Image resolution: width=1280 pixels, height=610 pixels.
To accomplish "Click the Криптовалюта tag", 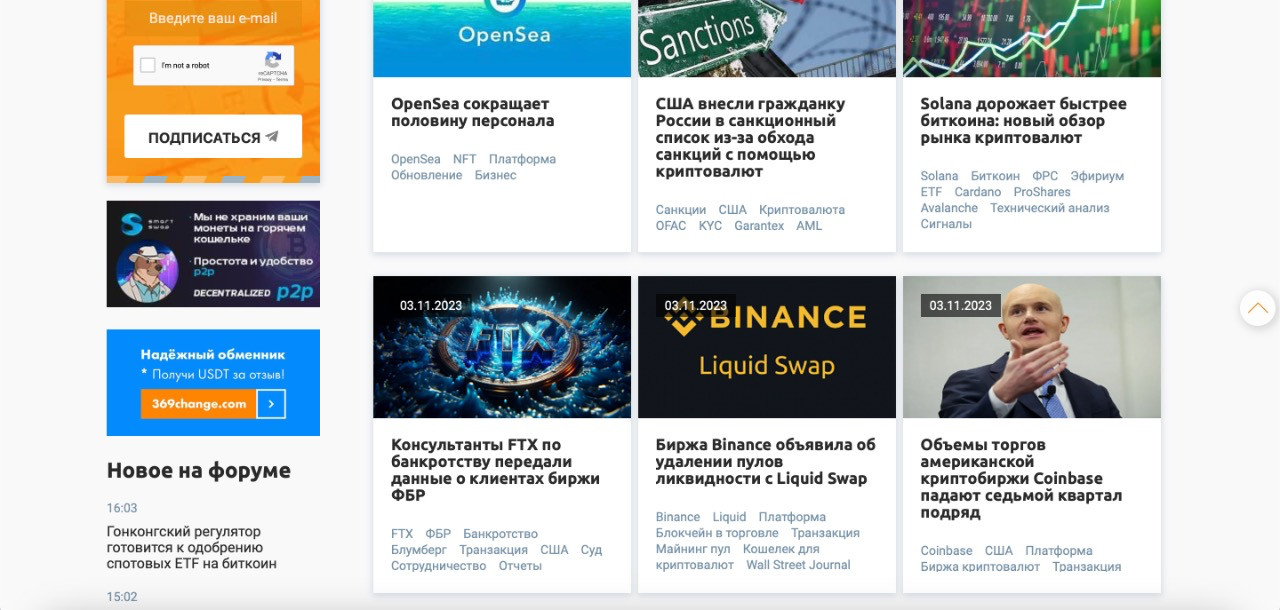I will click(802, 210).
